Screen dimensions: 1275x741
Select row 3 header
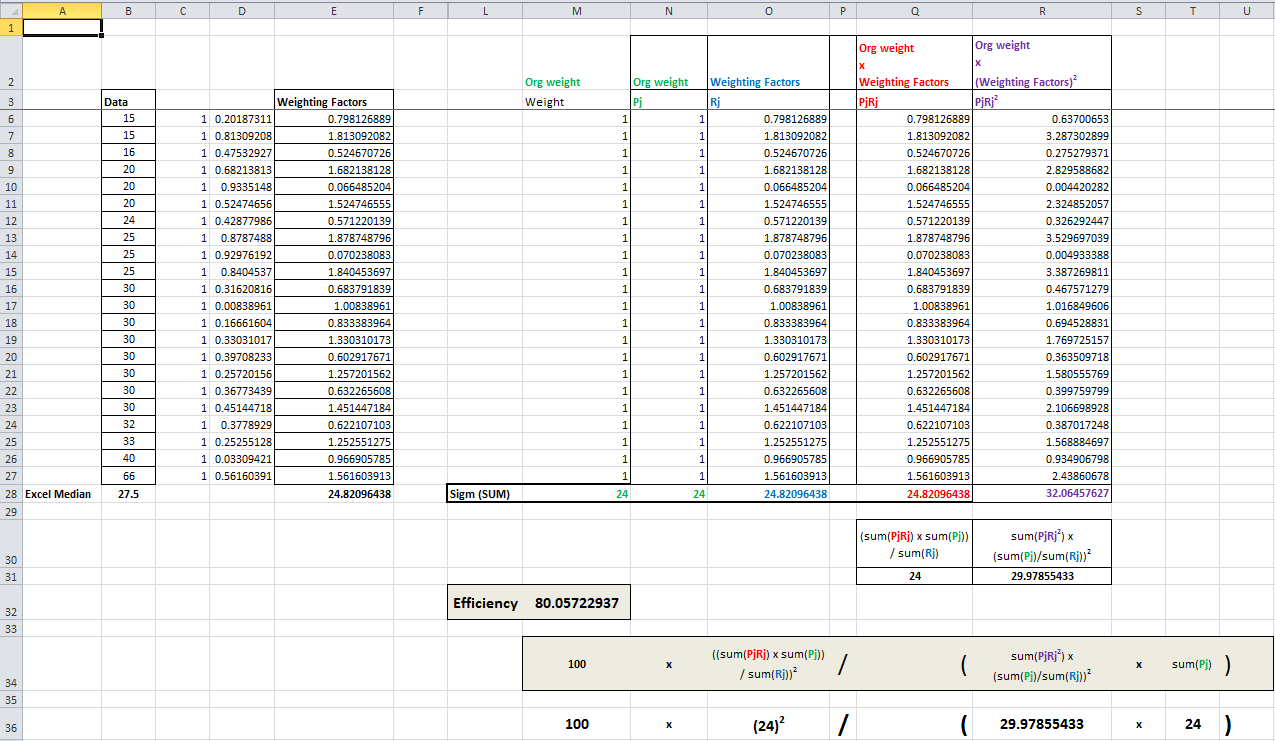tap(11, 101)
